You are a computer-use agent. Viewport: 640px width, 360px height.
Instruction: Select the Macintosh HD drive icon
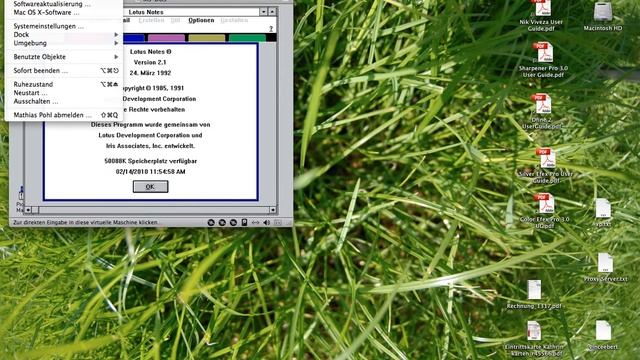(602, 11)
